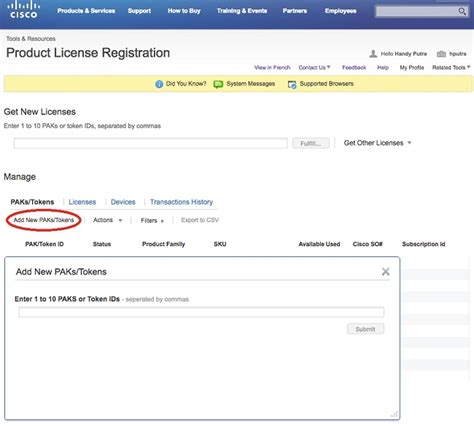This screenshot has width=474, height=426.
Task: Click the Cisco logo
Action: [23, 10]
